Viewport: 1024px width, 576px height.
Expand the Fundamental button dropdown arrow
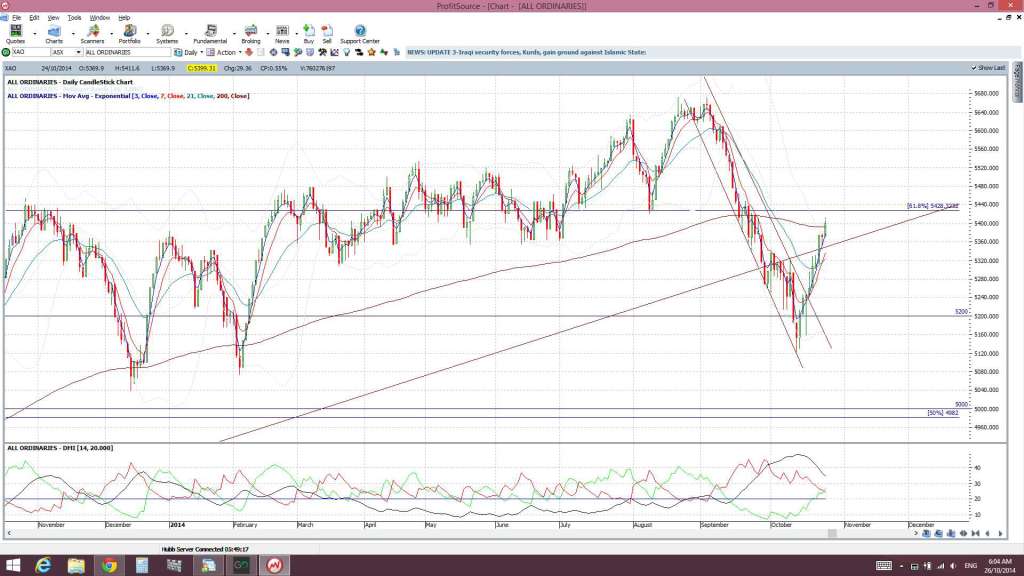point(234,34)
